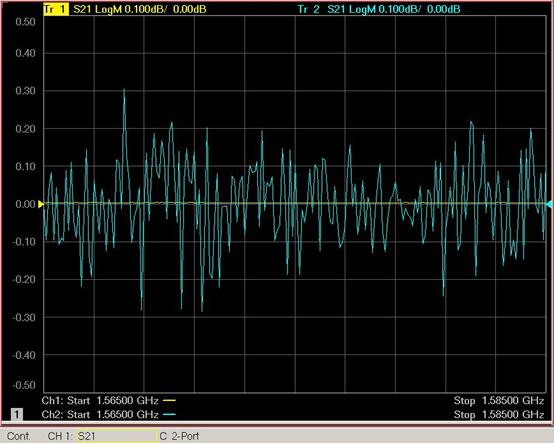Click the -0.50 bottom scale value

tap(24, 385)
